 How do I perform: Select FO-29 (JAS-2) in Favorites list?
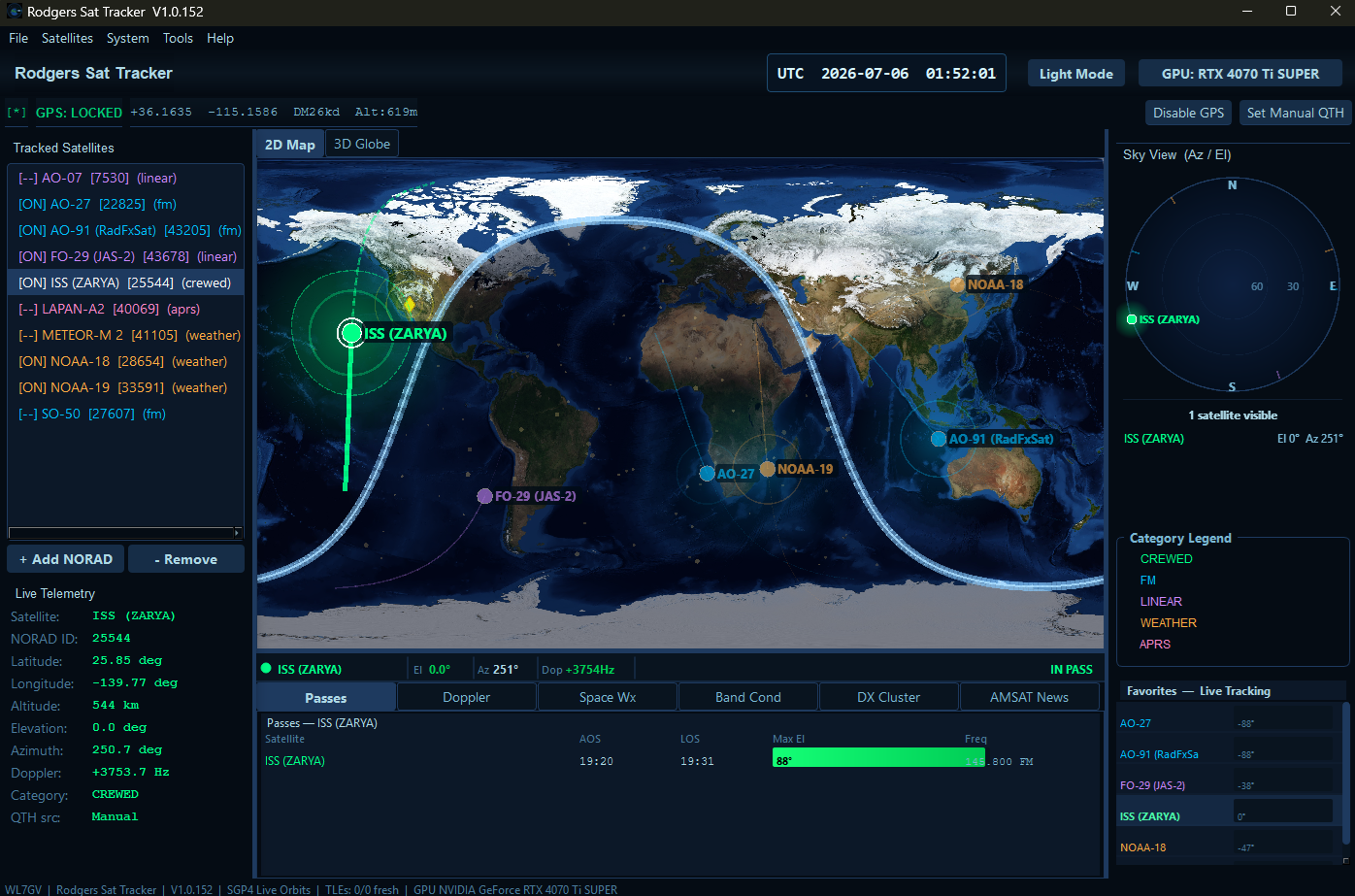coord(1228,785)
